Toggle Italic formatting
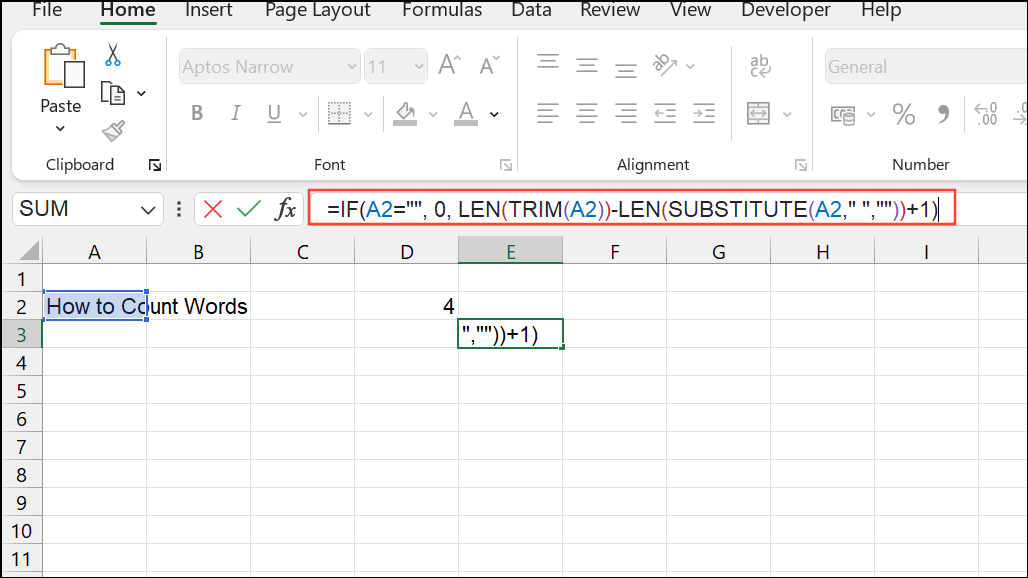Image resolution: width=1028 pixels, height=578 pixels. [x=235, y=113]
